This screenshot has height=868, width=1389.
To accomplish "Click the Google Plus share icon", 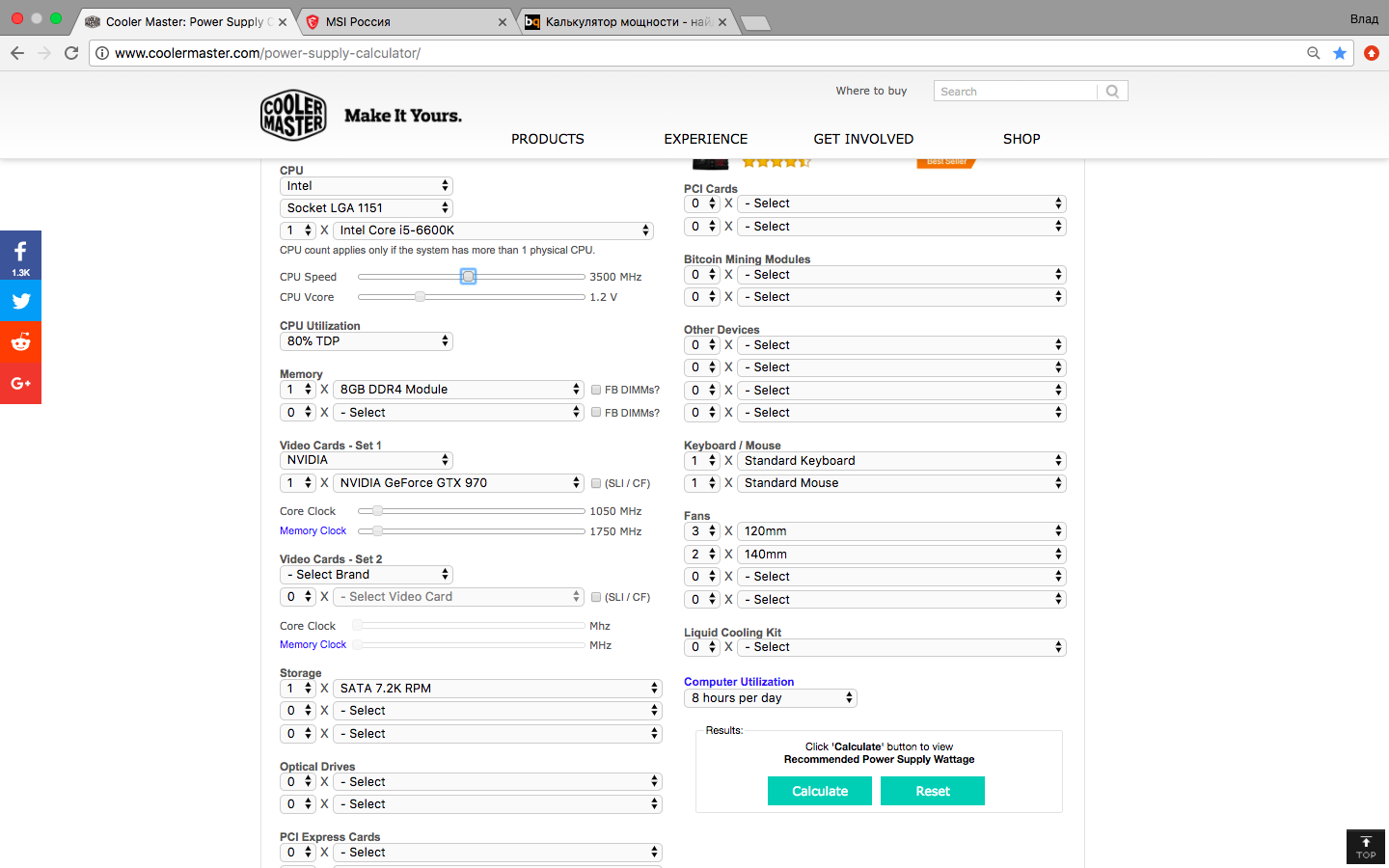I will (x=20, y=384).
